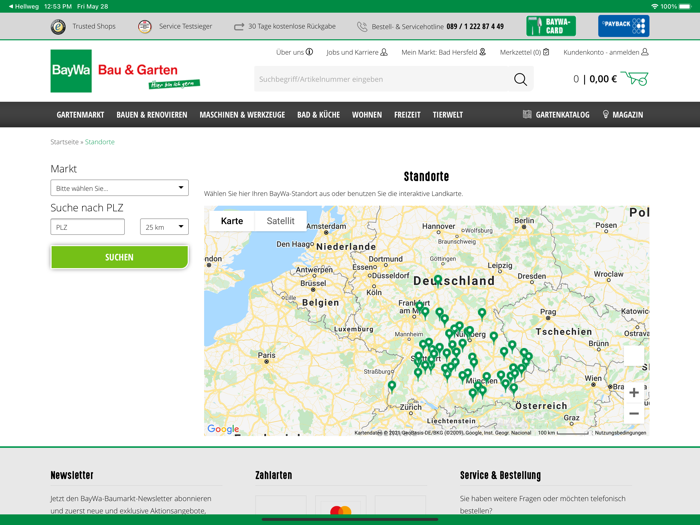Image resolution: width=700 pixels, height=525 pixels.
Task: Open the 25 km radius dropdown
Action: 164,227
